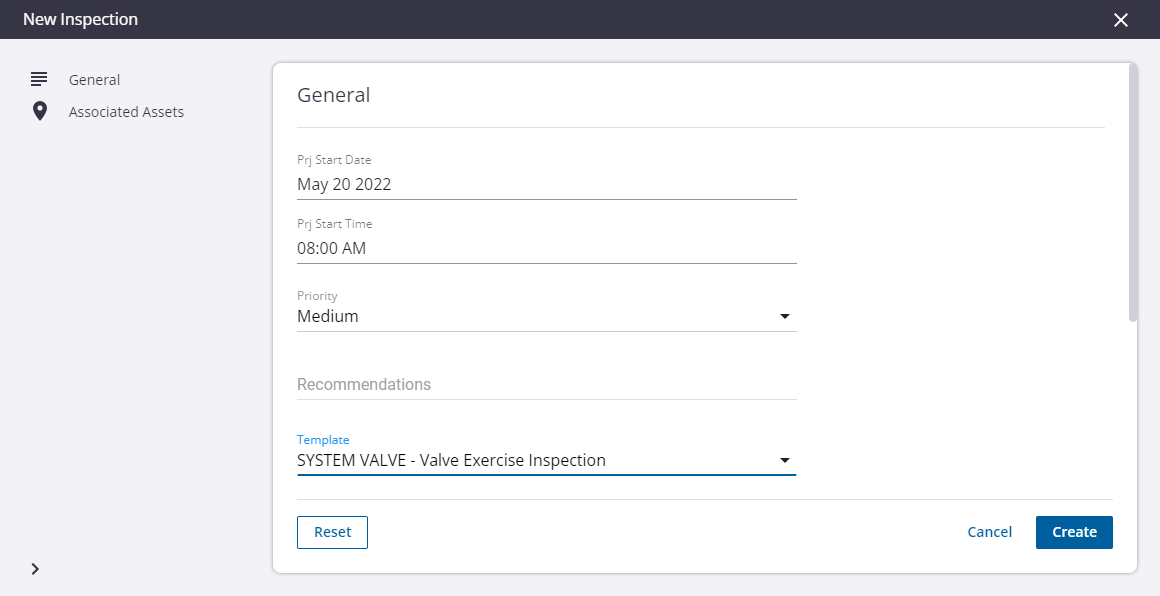Click the Medium priority value

point(328,316)
